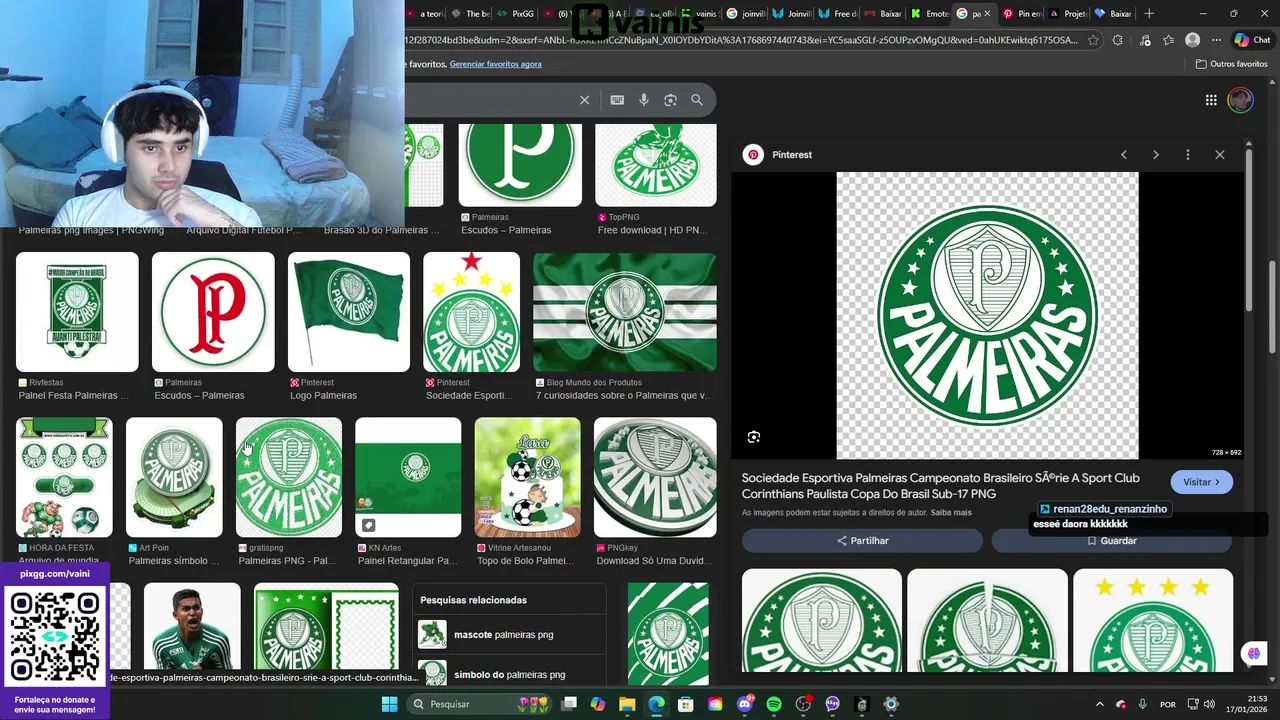Open File Explorer from the taskbar
The height and width of the screenshot is (720, 1280).
[627, 704]
